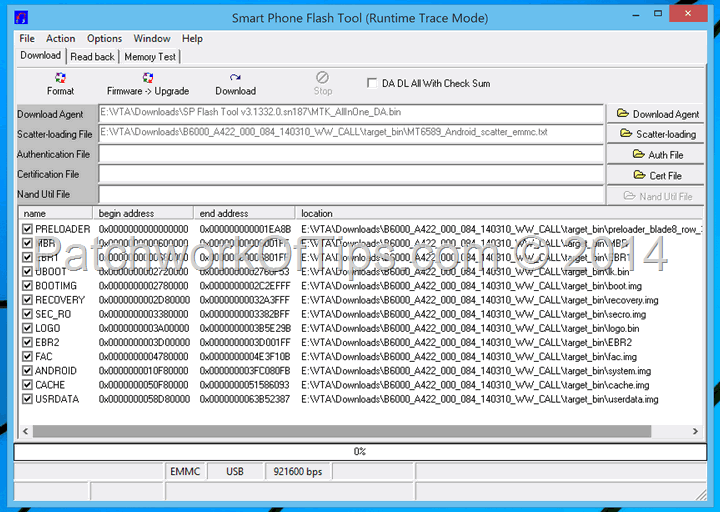This screenshot has height=512, width=720.
Task: Click FAC begin address 0x0000000004780000
Action: (x=144, y=356)
